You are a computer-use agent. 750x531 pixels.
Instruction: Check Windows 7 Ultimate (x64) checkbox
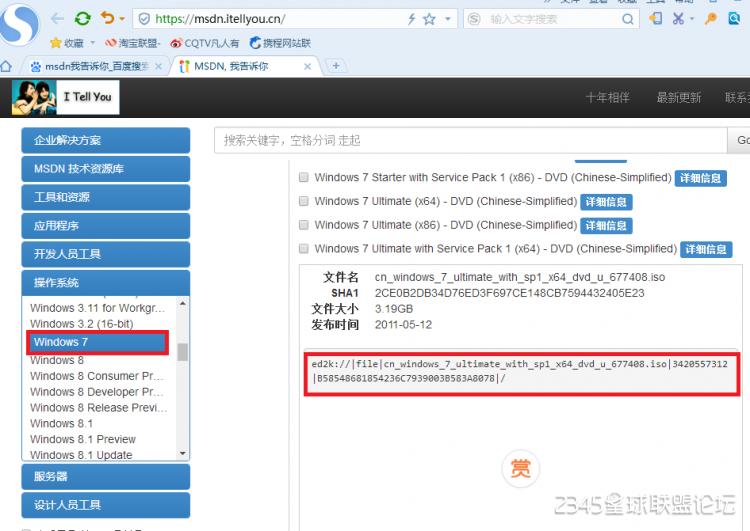(x=303, y=201)
